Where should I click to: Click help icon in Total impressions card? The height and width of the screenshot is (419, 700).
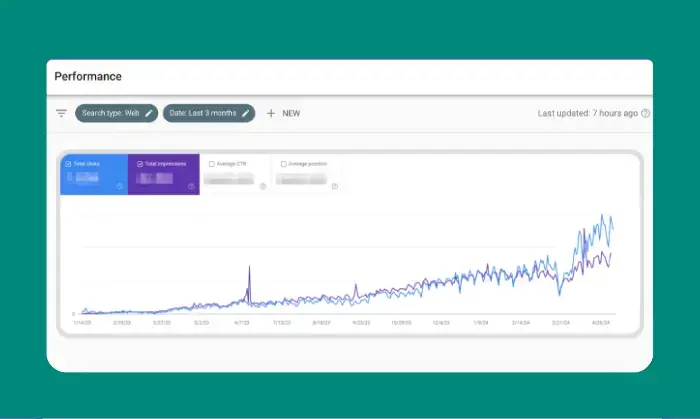190,186
